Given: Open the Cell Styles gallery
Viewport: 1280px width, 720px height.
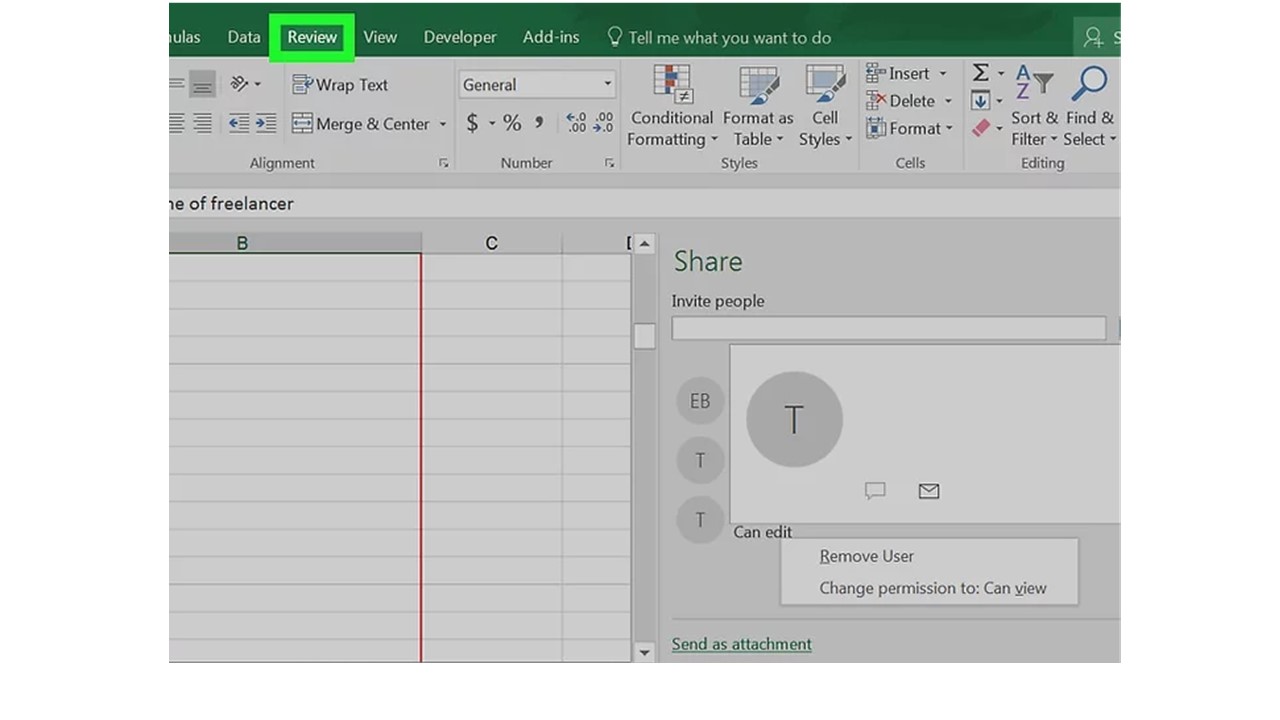Looking at the screenshot, I should [824, 105].
